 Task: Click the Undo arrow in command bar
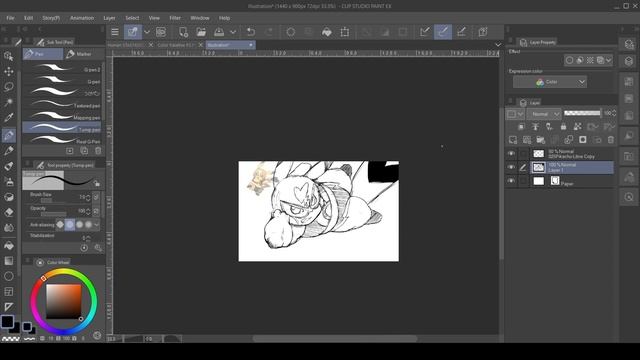[251, 32]
